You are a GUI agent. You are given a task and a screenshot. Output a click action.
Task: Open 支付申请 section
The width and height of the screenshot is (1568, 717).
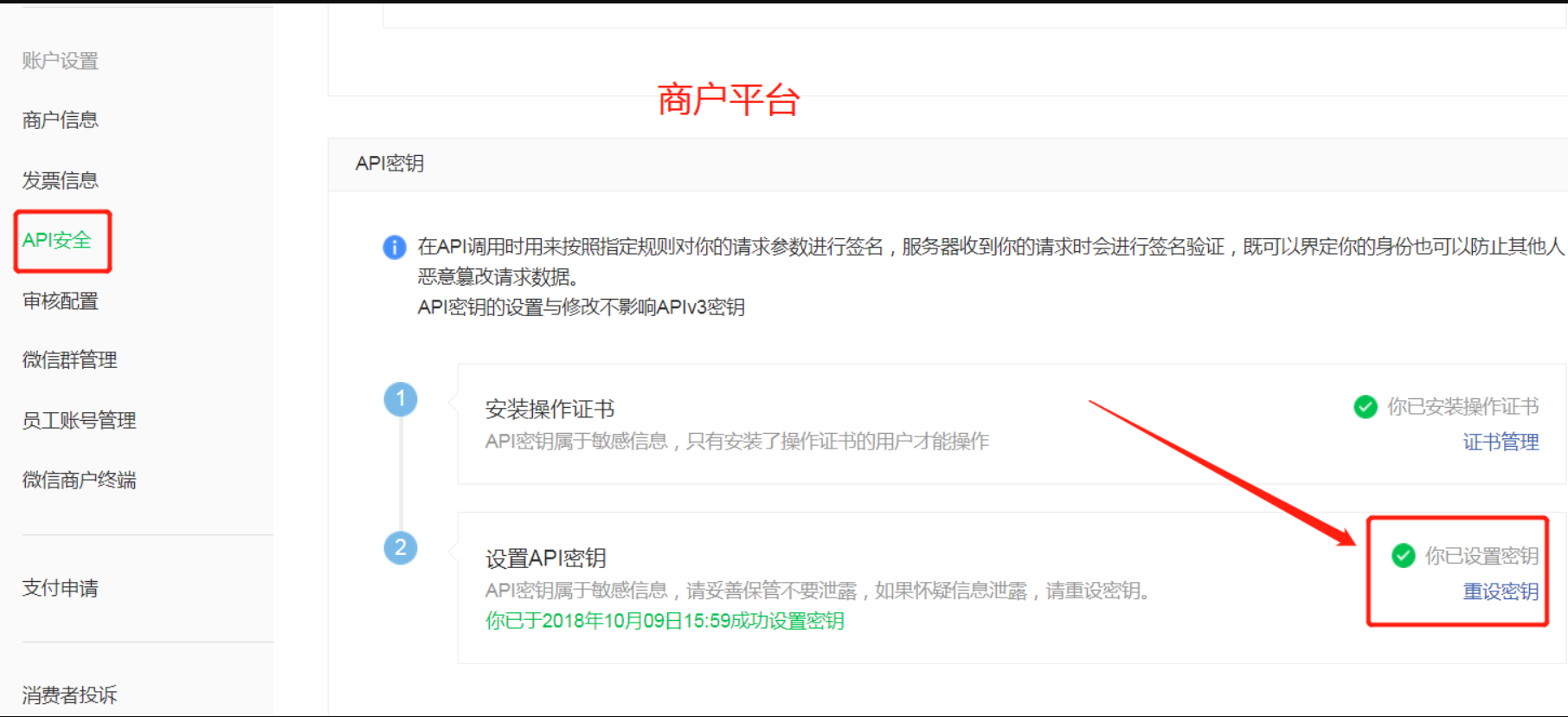point(61,588)
